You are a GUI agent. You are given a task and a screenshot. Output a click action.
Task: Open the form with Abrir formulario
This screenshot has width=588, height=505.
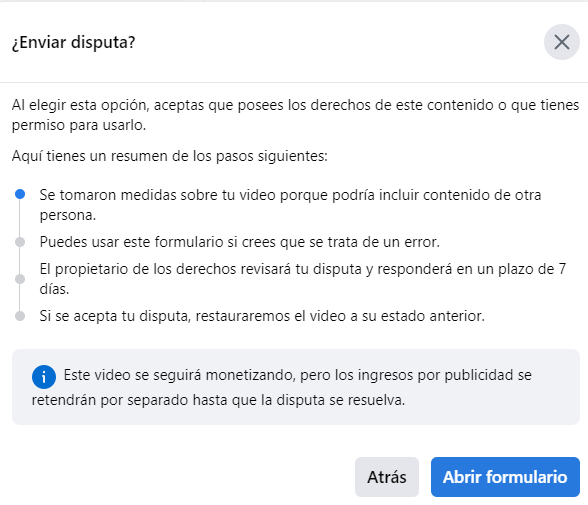pyautogui.click(x=505, y=477)
